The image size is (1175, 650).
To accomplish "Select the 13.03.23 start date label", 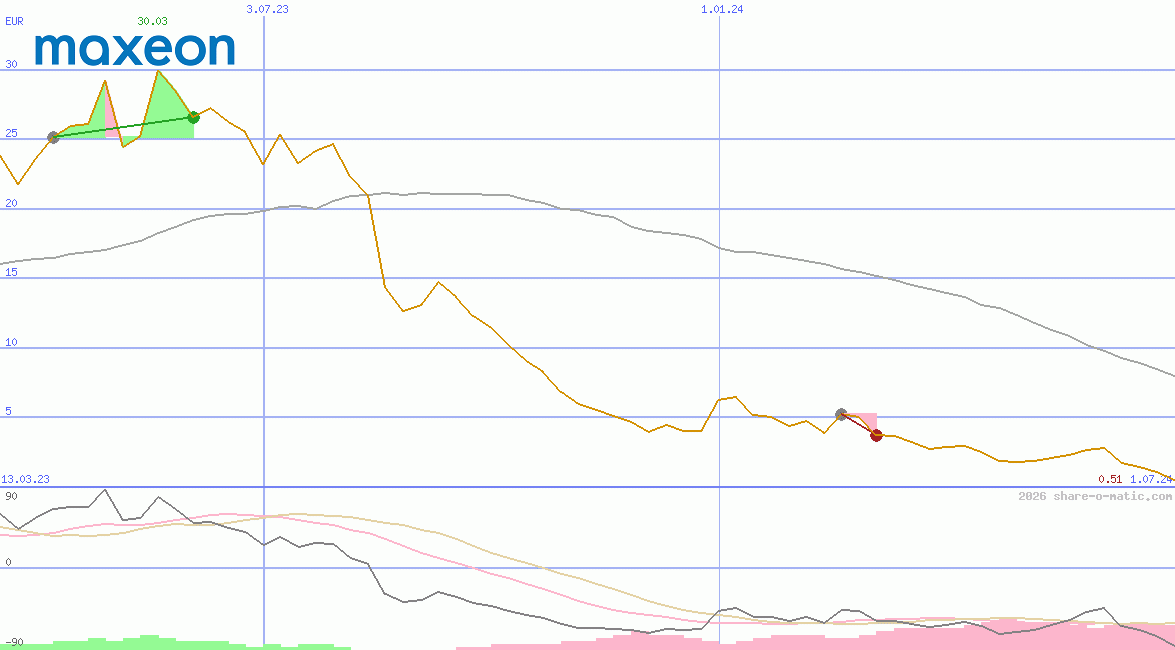I will pyautogui.click(x=24, y=479).
